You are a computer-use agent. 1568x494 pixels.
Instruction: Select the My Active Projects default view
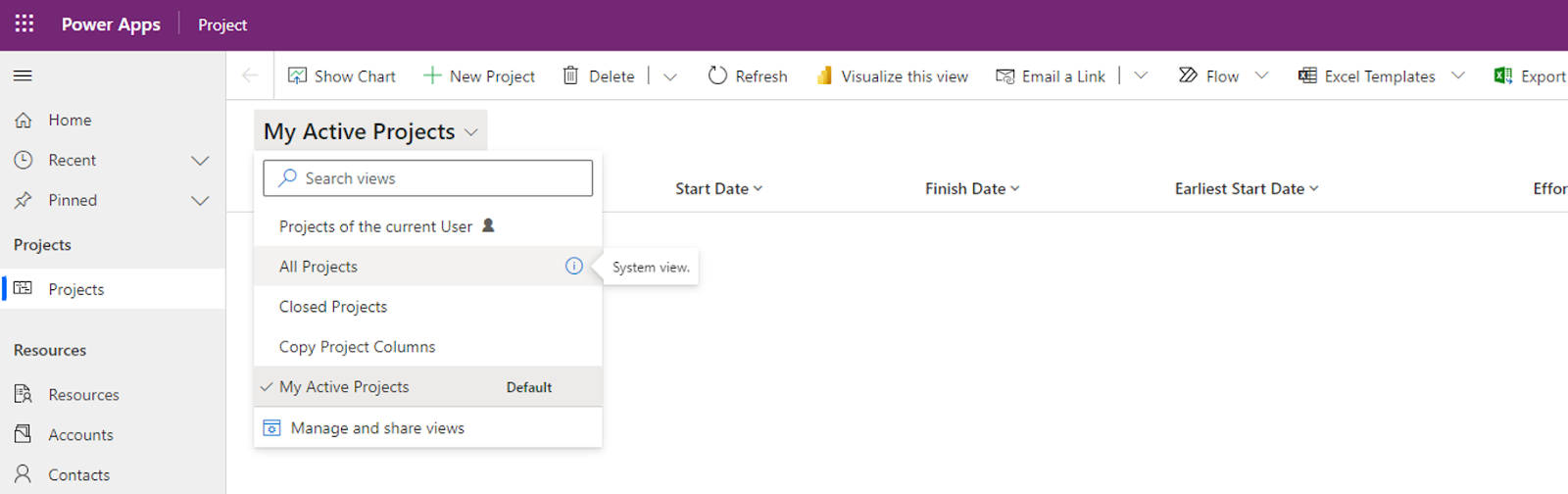pos(427,386)
